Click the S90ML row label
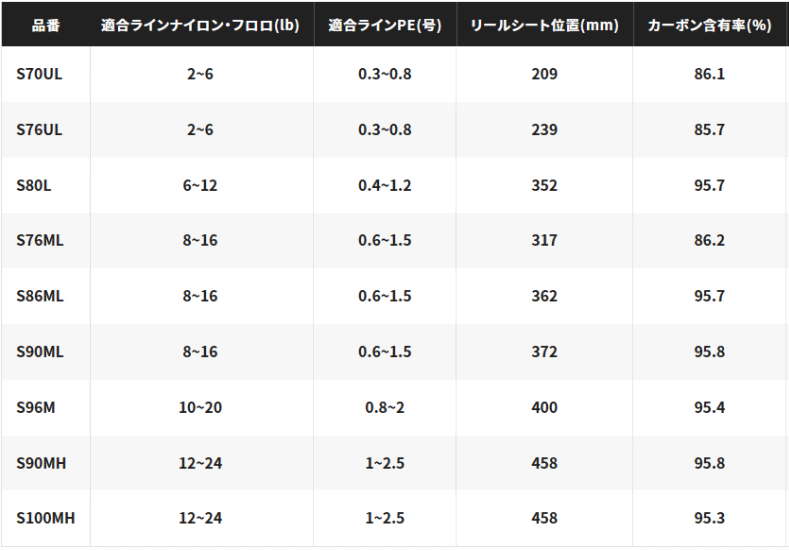The image size is (789, 550). point(40,352)
